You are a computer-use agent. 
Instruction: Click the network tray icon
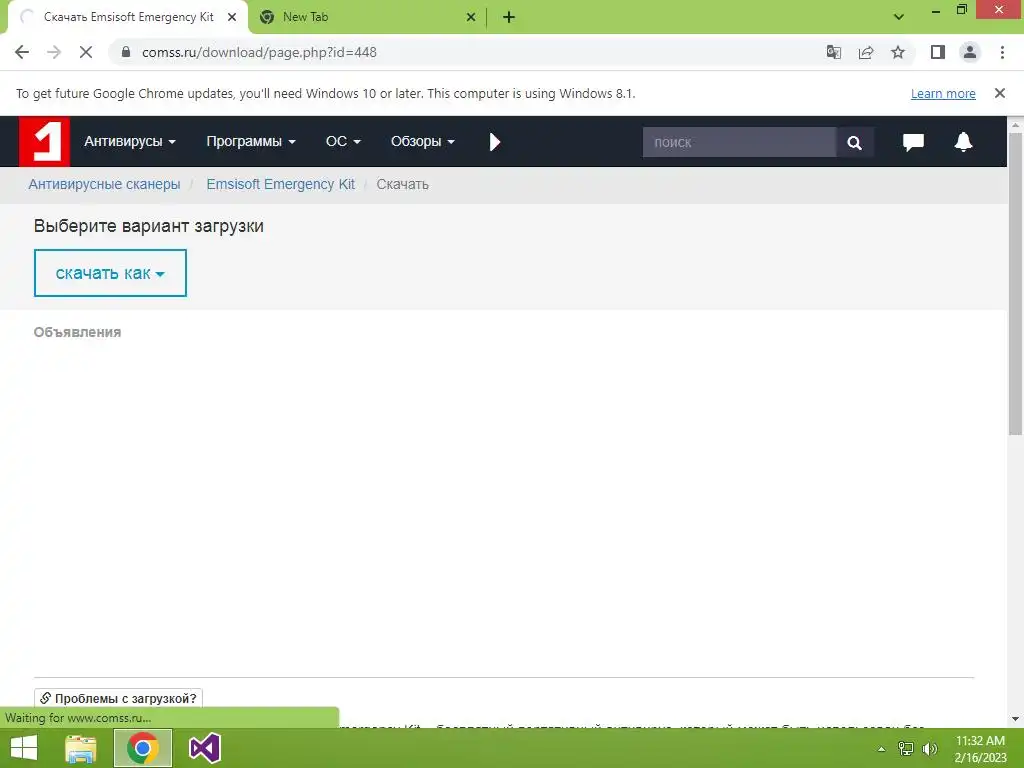pyautogui.click(x=906, y=749)
